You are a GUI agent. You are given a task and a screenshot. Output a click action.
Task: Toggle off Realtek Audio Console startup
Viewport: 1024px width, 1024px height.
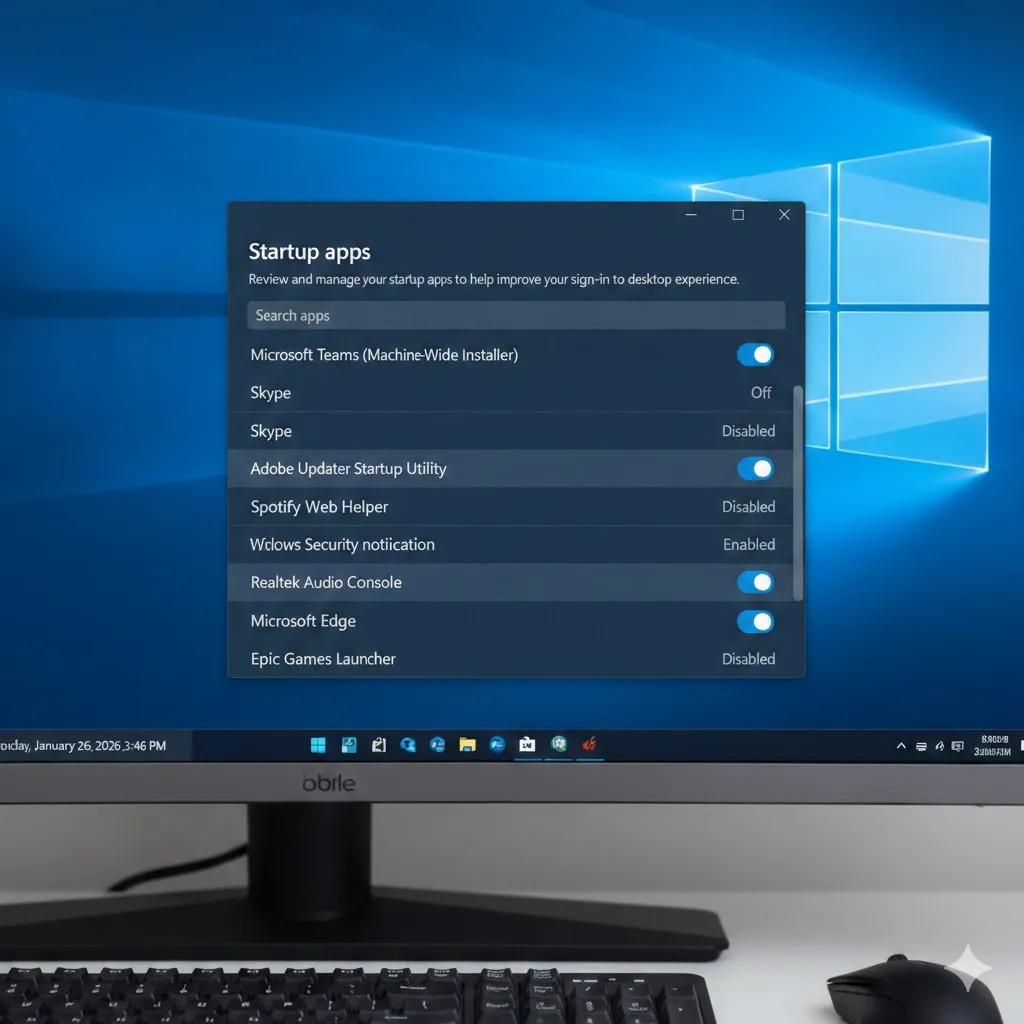click(755, 583)
